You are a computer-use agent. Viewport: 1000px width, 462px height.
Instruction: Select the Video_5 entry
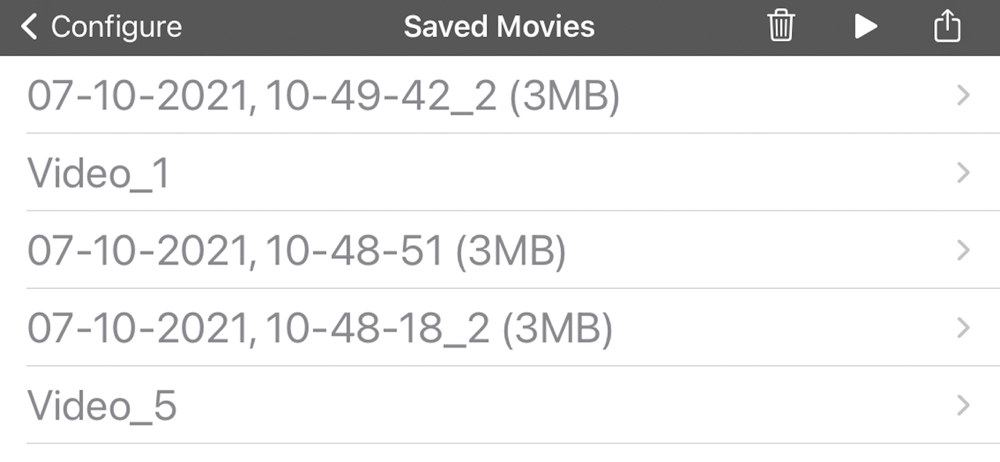500,405
